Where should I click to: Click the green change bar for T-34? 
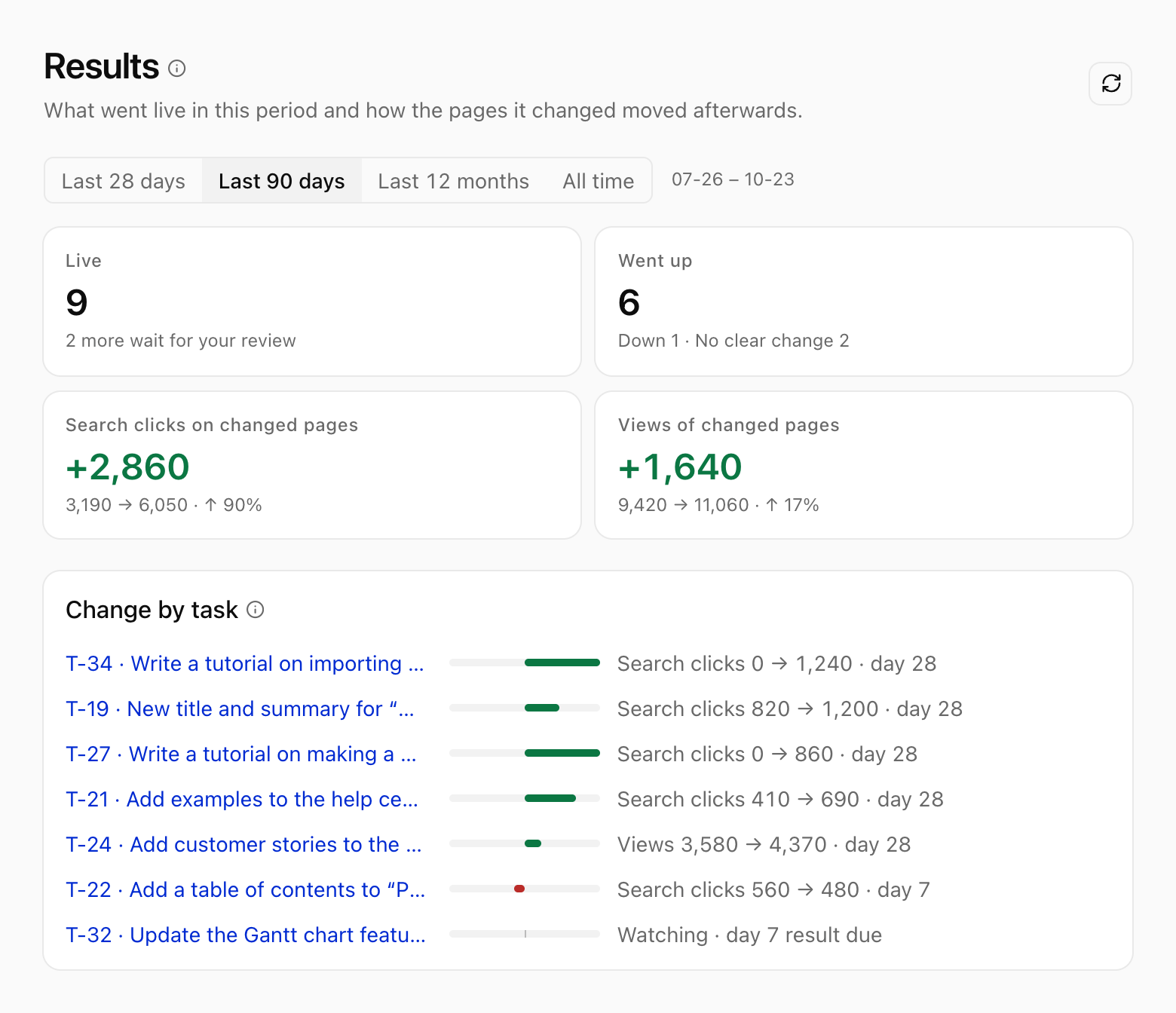click(562, 663)
